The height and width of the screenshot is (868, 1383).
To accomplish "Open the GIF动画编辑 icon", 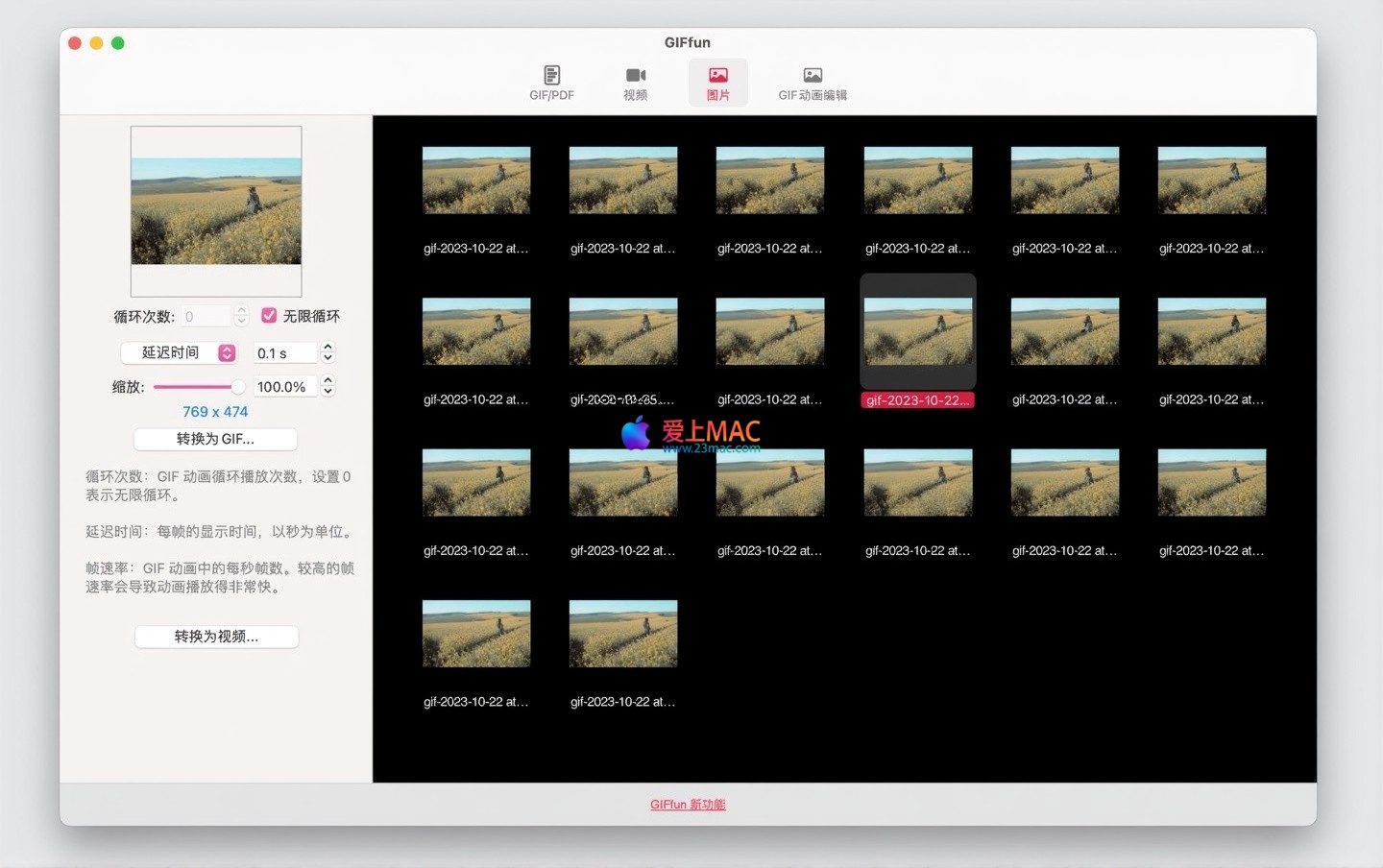I will click(813, 76).
